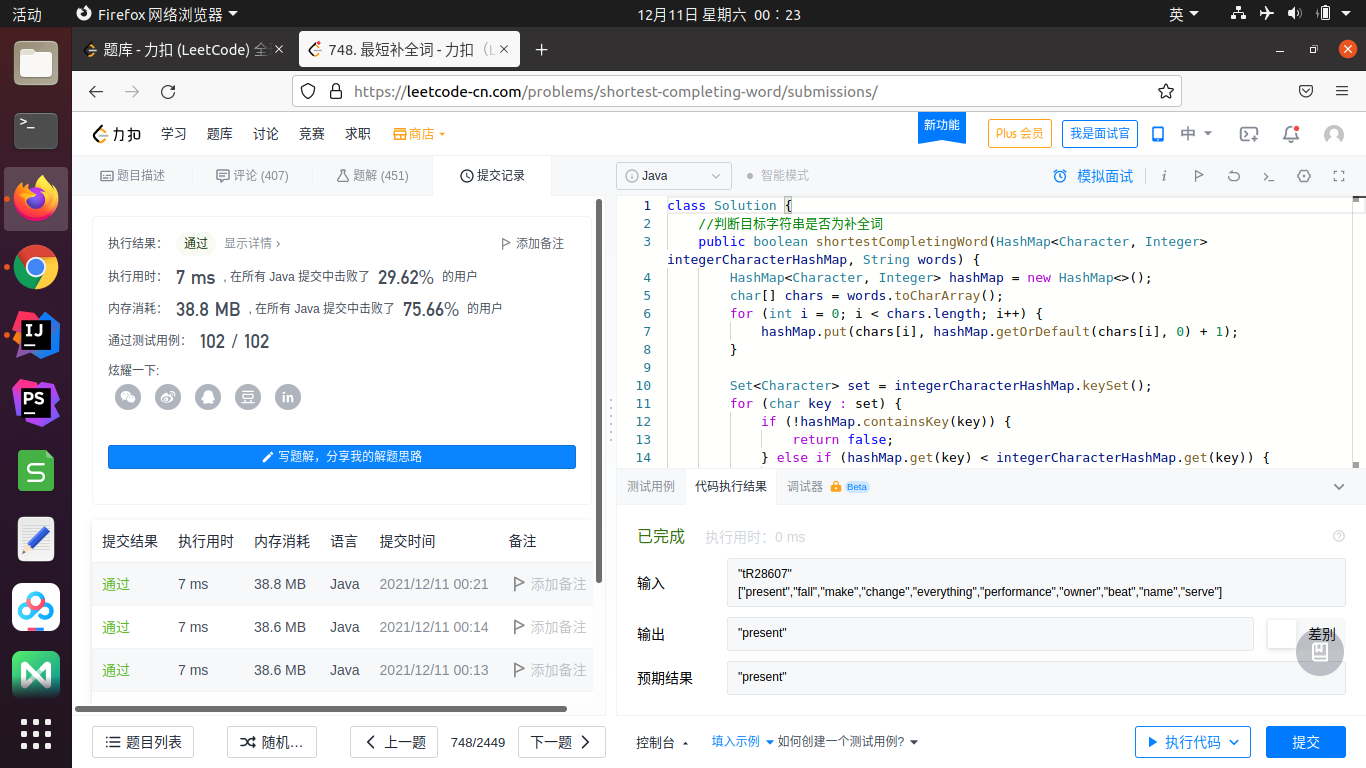Show applications grid in the dock
Image resolution: width=1366 pixels, height=768 pixels.
tap(36, 733)
